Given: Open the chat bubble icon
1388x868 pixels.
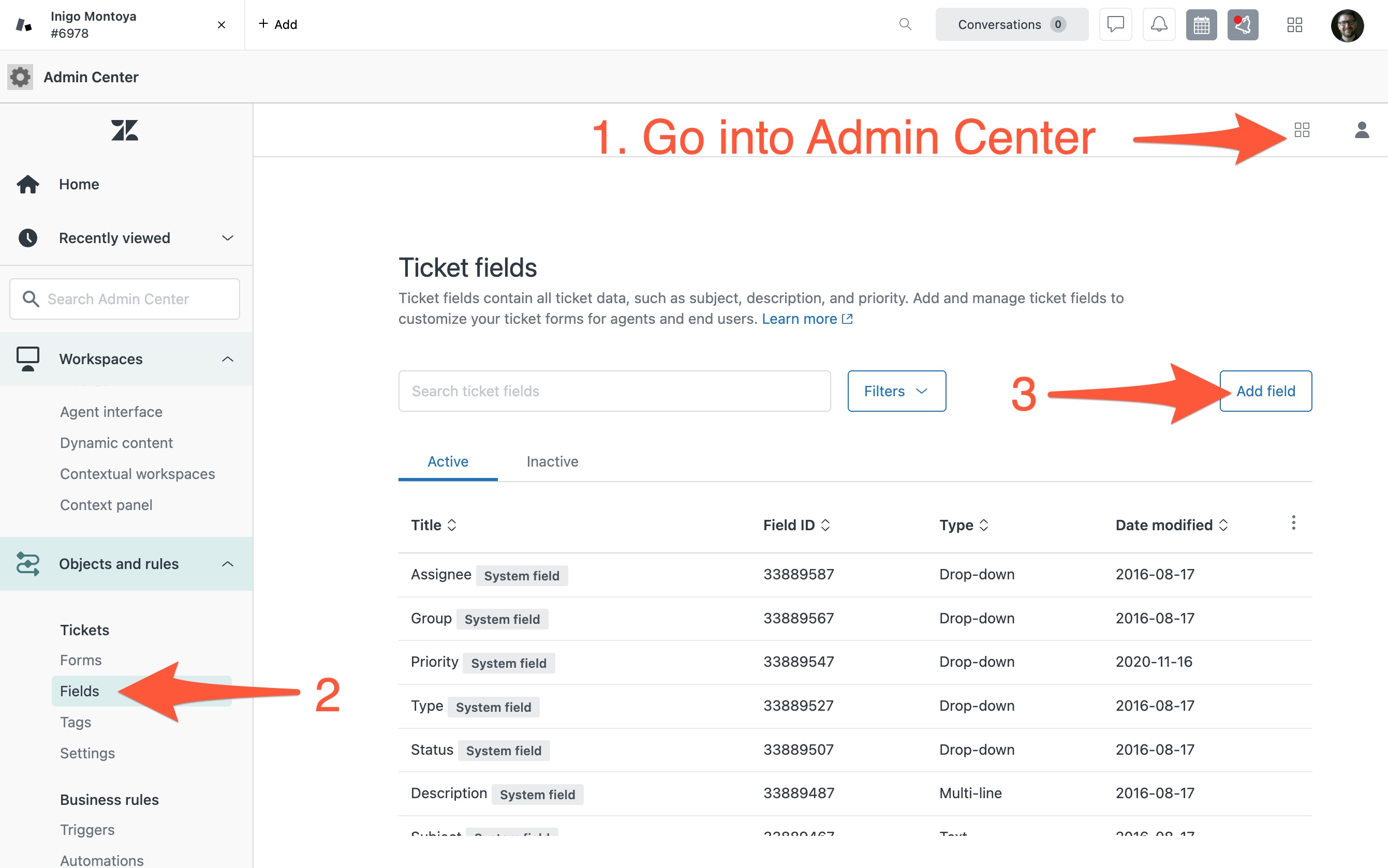Looking at the screenshot, I should [x=1115, y=25].
